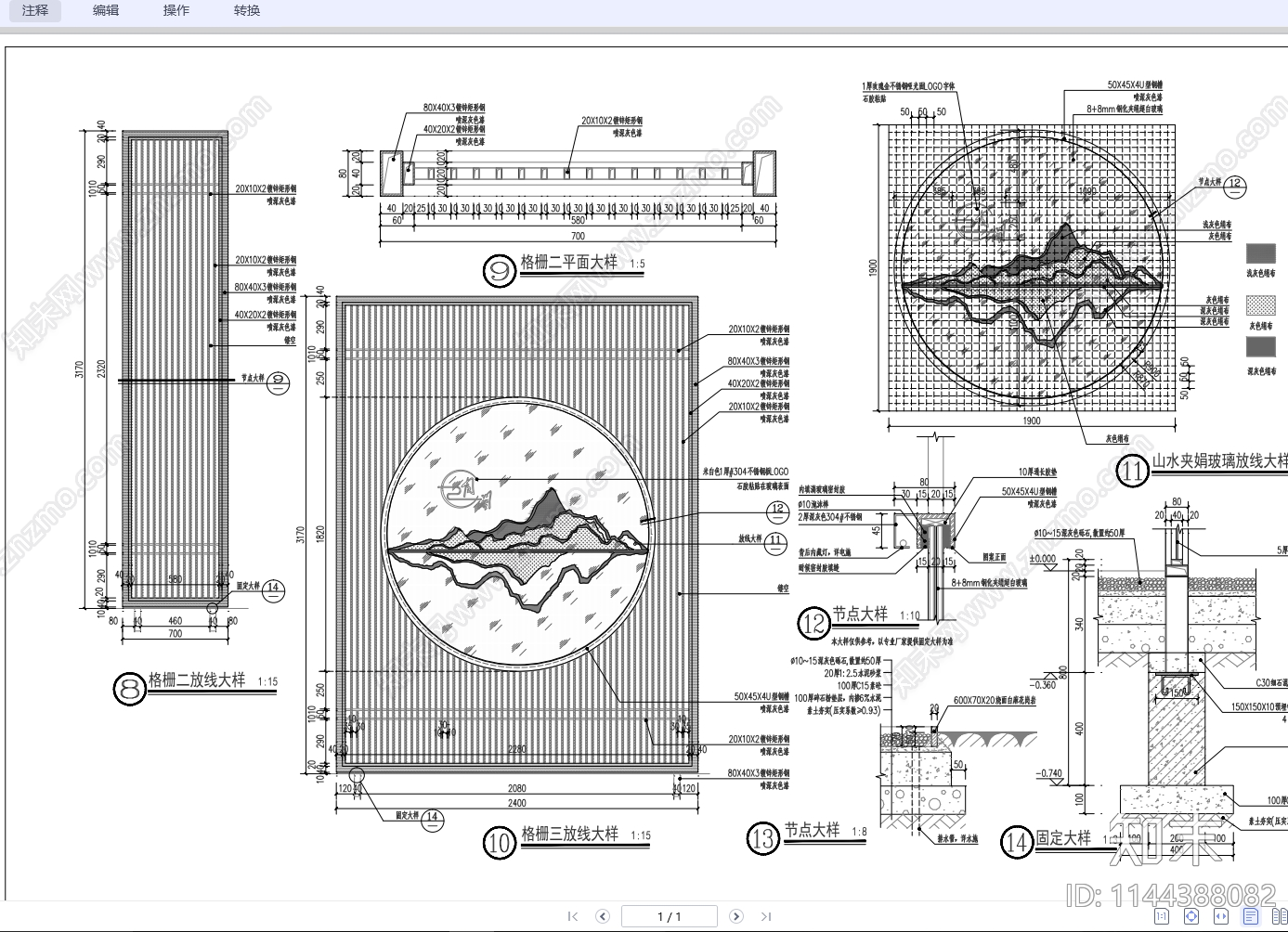Go to the previous page

tap(603, 916)
